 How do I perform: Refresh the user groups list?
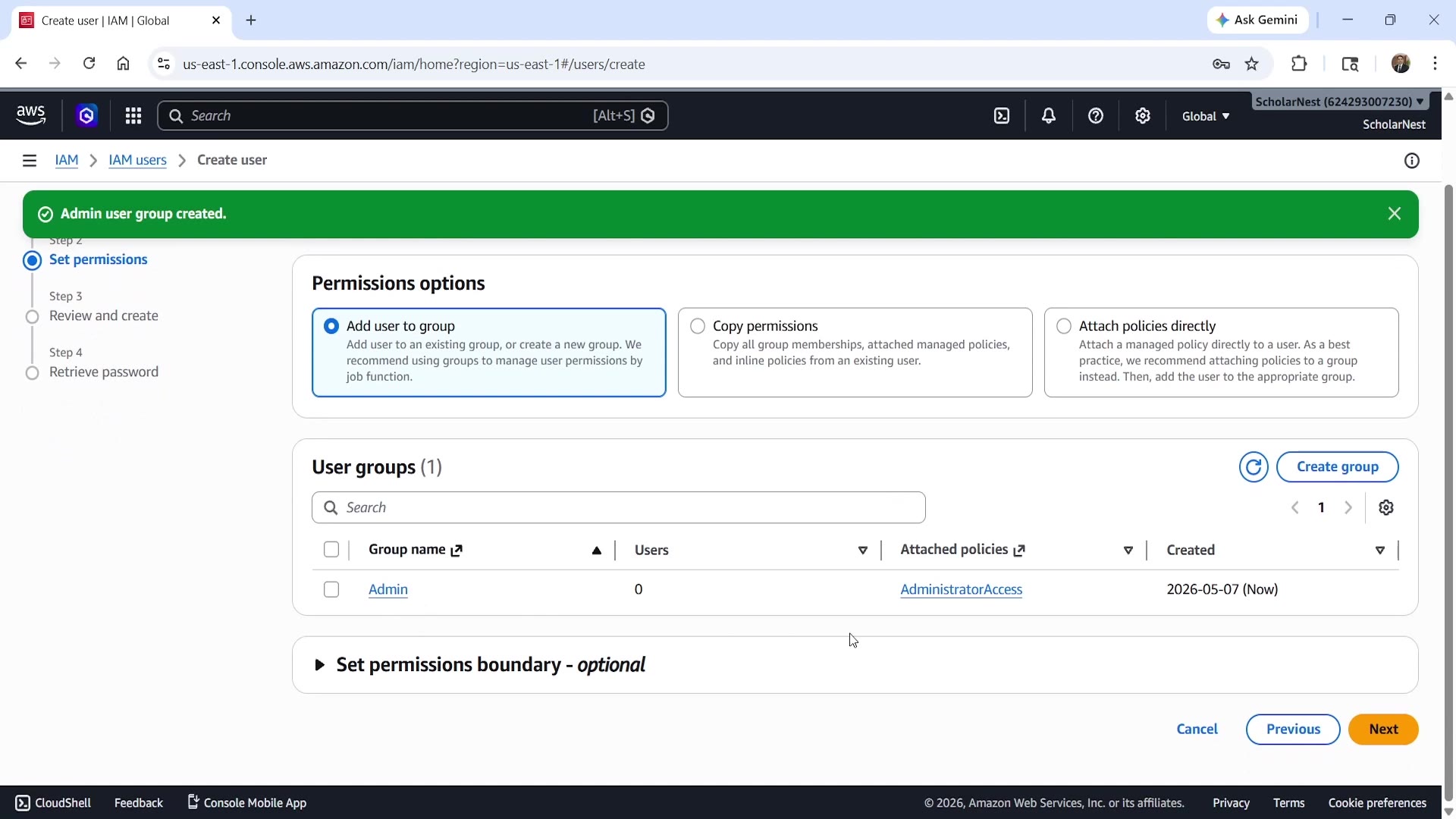coord(1254,466)
